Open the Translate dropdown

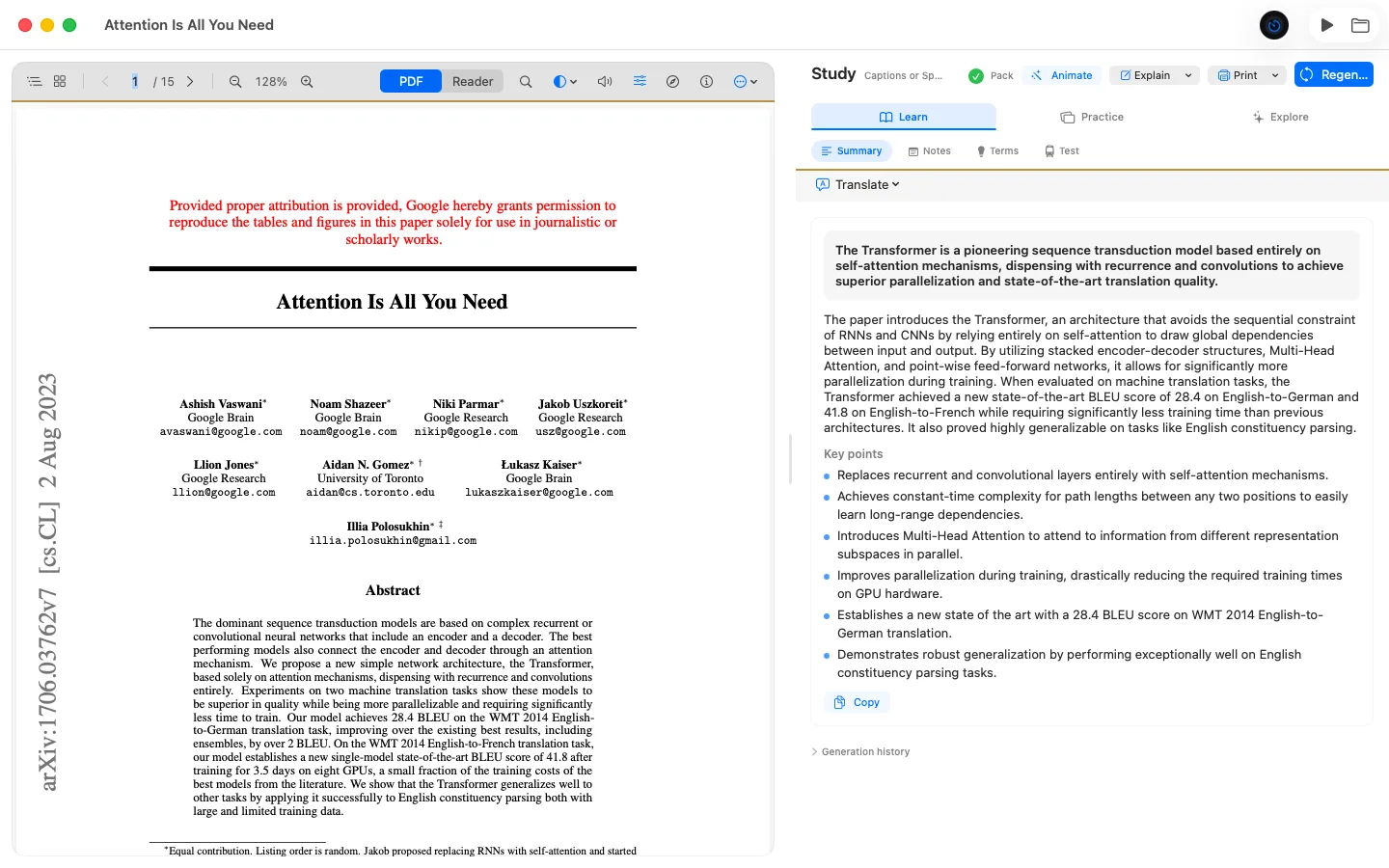858,185
